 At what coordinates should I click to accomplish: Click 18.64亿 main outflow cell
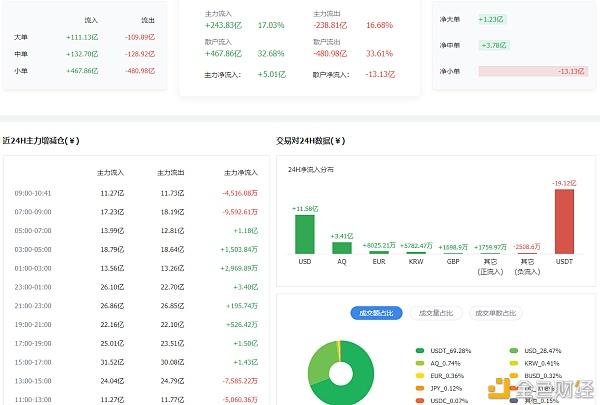click(172, 250)
